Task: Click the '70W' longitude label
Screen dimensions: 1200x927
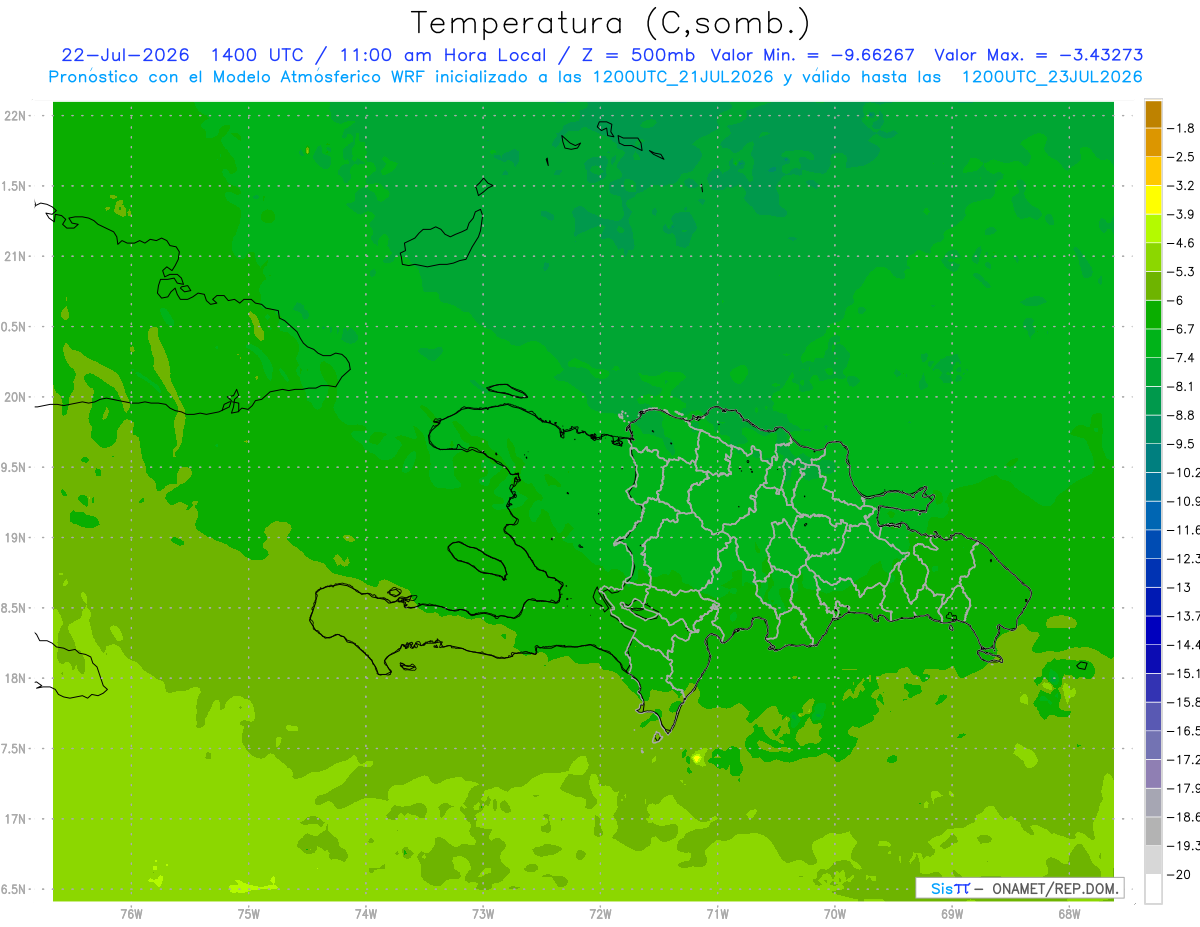Action: 835,913
